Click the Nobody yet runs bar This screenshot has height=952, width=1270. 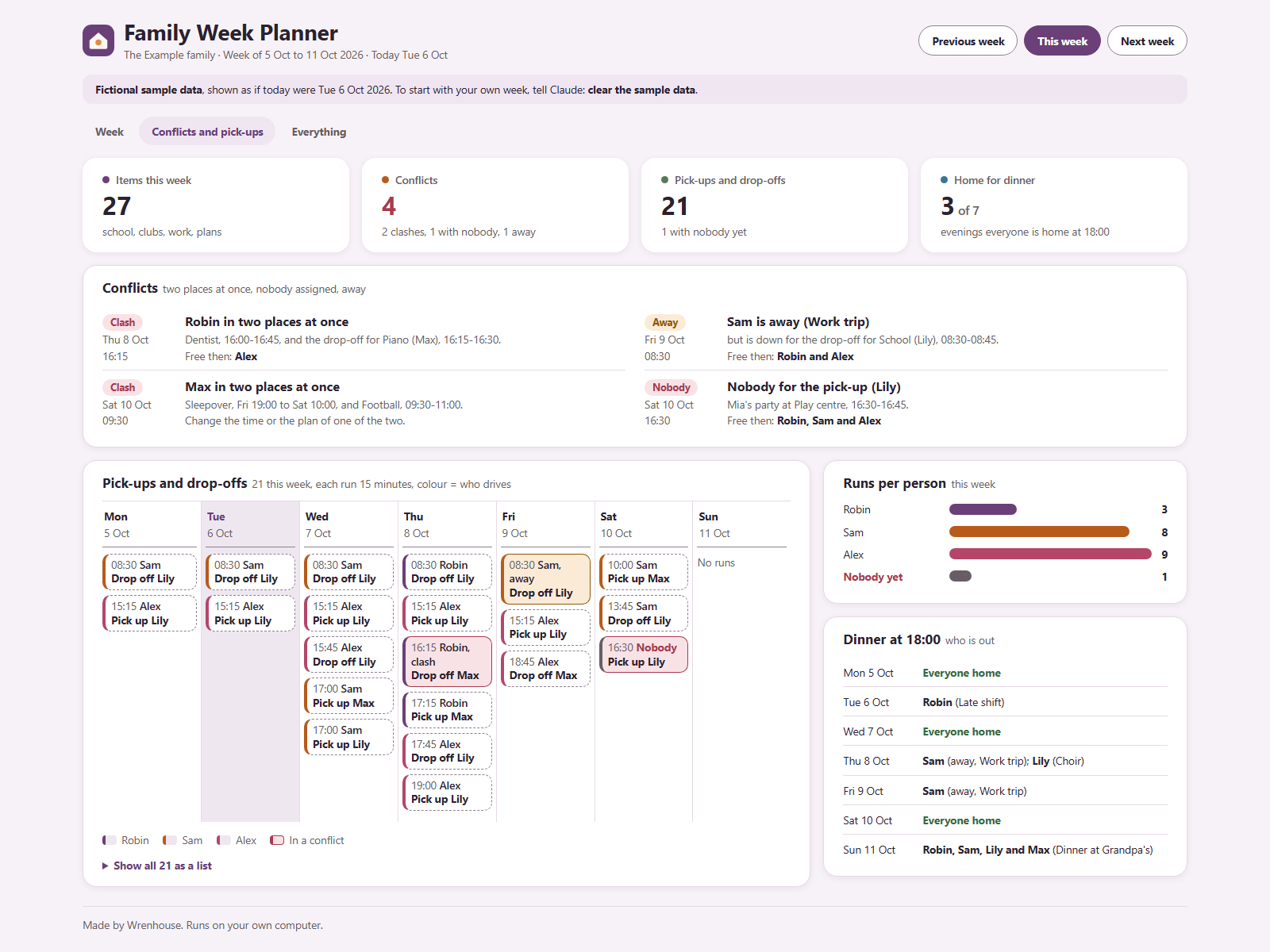tap(960, 576)
